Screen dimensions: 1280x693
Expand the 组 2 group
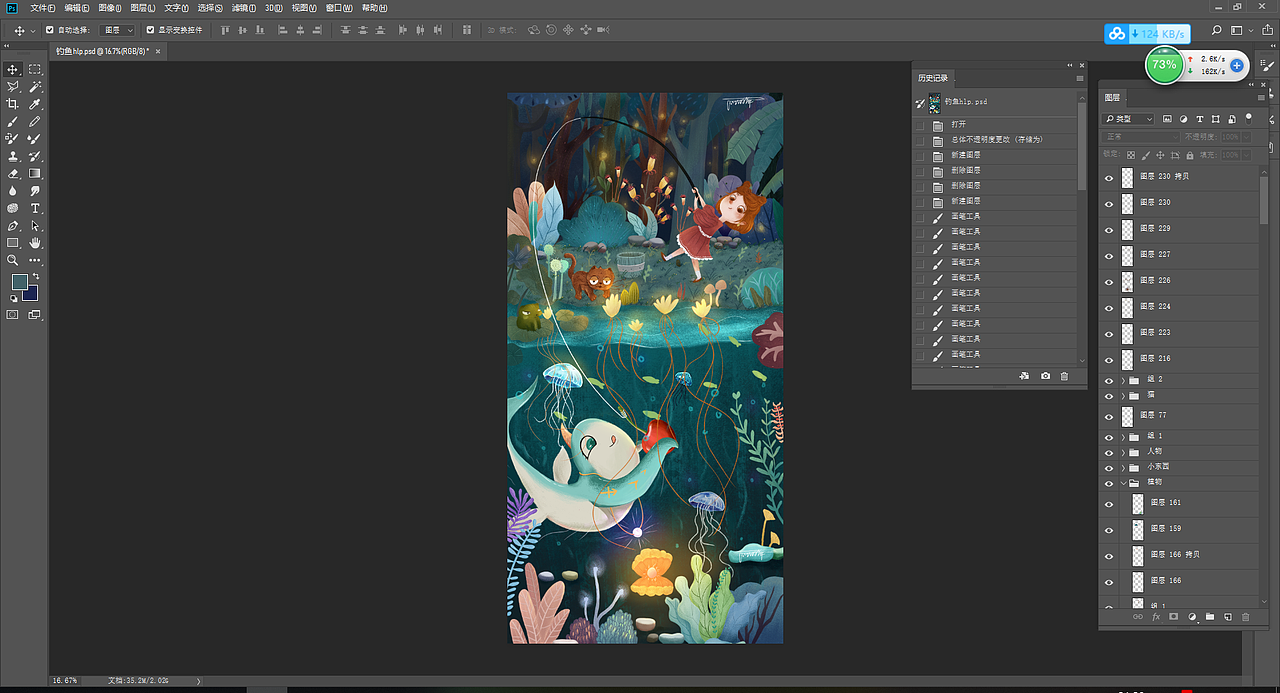(x=1123, y=381)
